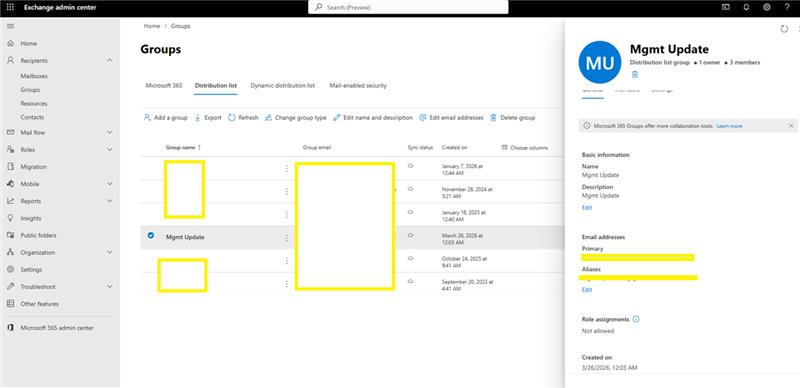800x388 pixels.
Task: Click the Mgmt Update group name
Action: coord(185,237)
